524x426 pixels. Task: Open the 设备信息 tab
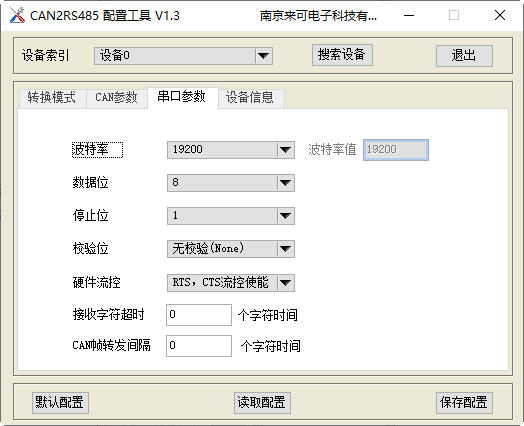click(x=251, y=98)
